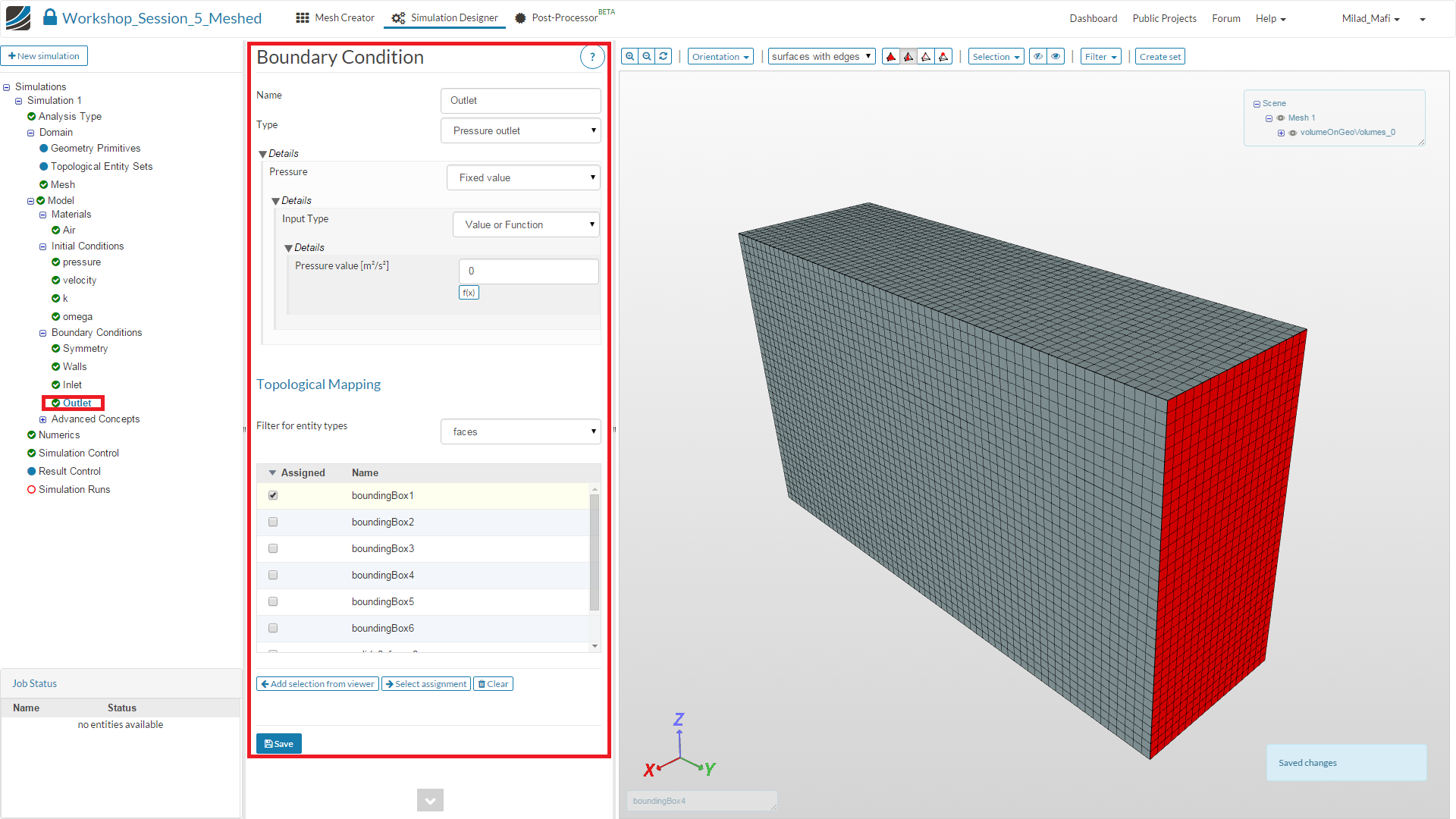This screenshot has height=819, width=1456.
Task: Switch to the Mesh Creator tab
Action: pos(335,17)
